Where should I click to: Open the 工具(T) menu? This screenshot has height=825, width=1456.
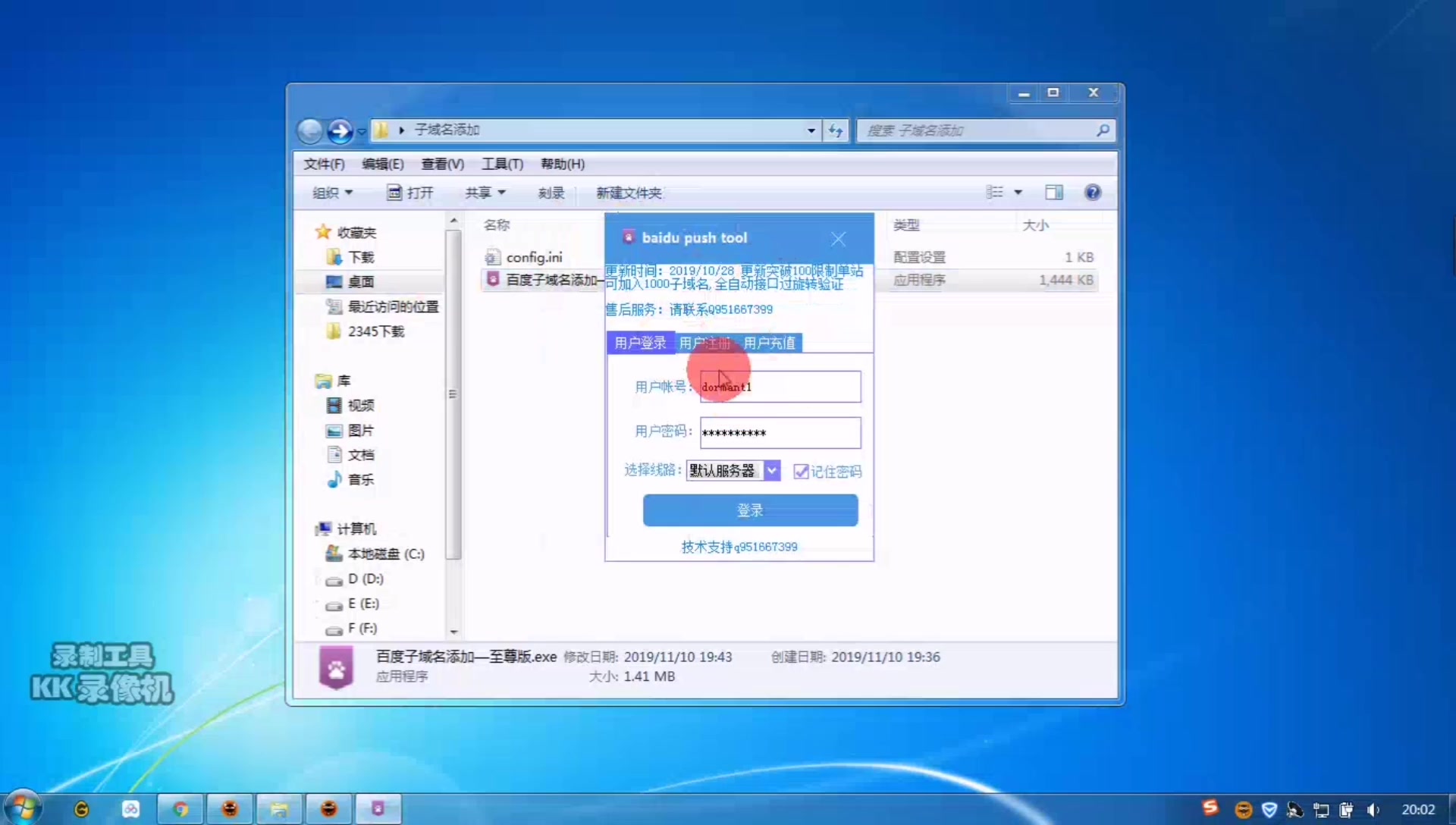[x=502, y=163]
